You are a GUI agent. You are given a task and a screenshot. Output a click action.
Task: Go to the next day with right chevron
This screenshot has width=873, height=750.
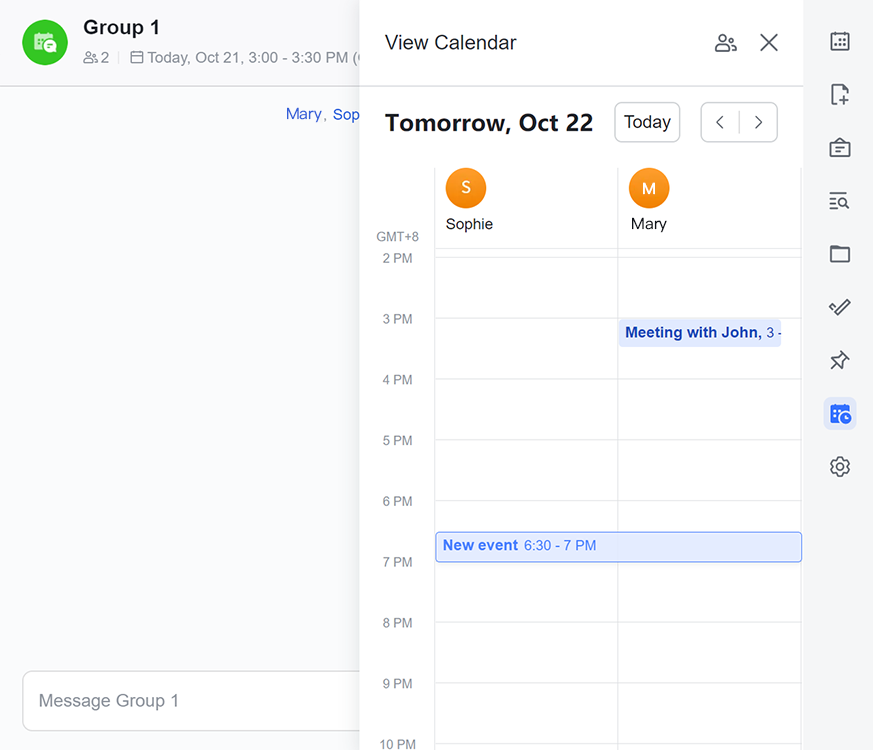coord(758,122)
